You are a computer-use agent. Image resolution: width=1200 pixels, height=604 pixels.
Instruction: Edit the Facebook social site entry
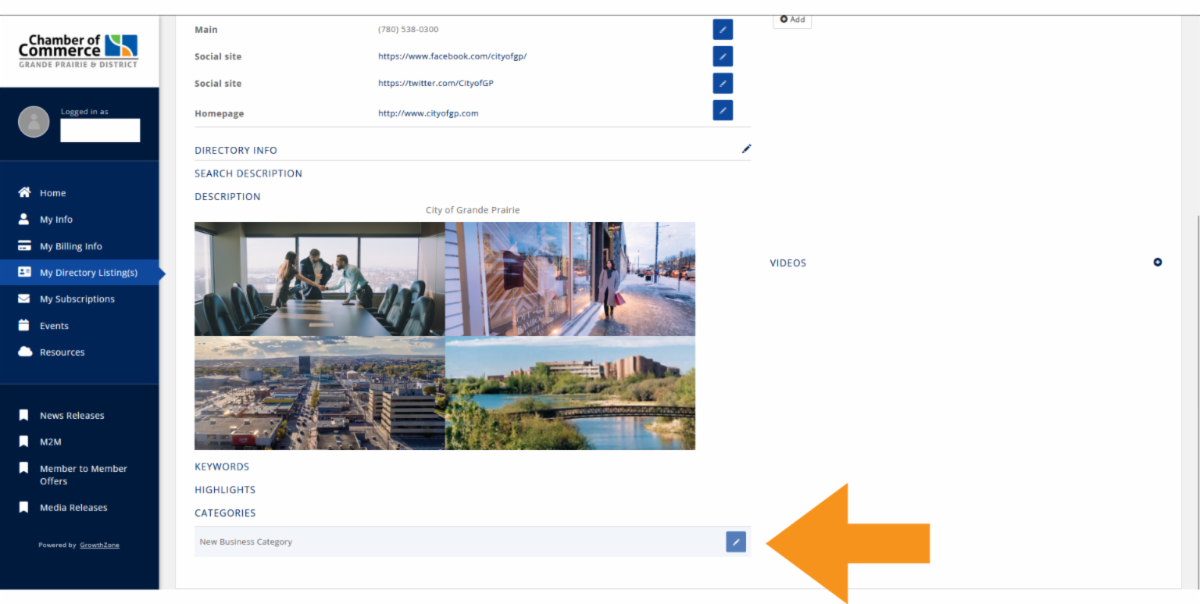(722, 56)
